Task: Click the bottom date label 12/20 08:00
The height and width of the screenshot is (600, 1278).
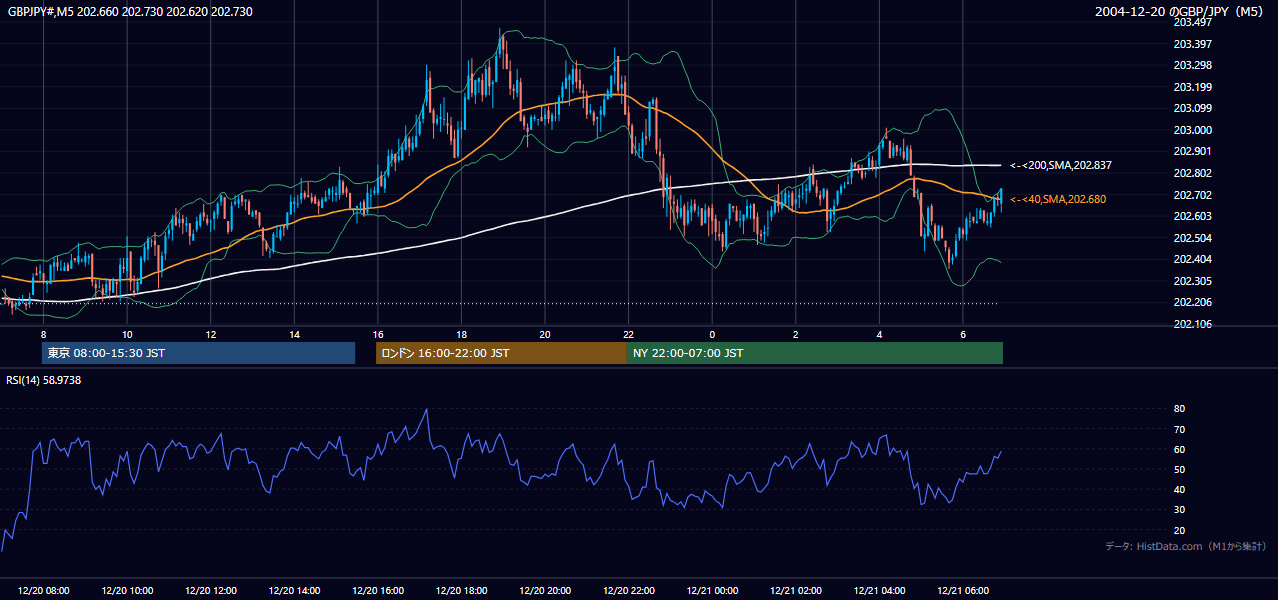Action: (43, 591)
